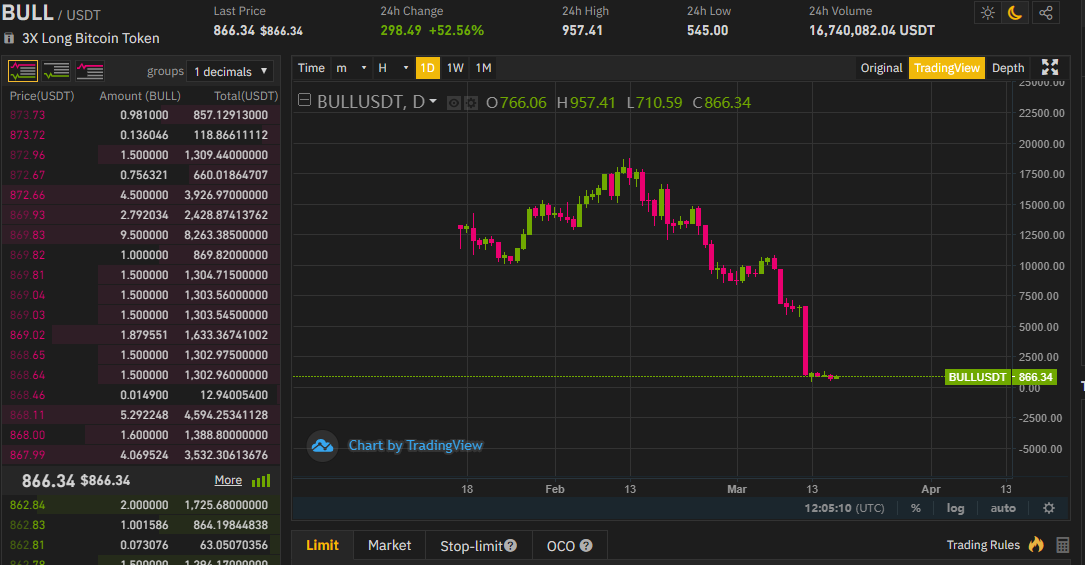Click the green order book depth bars icon
1085x565 pixels.
tap(261, 481)
